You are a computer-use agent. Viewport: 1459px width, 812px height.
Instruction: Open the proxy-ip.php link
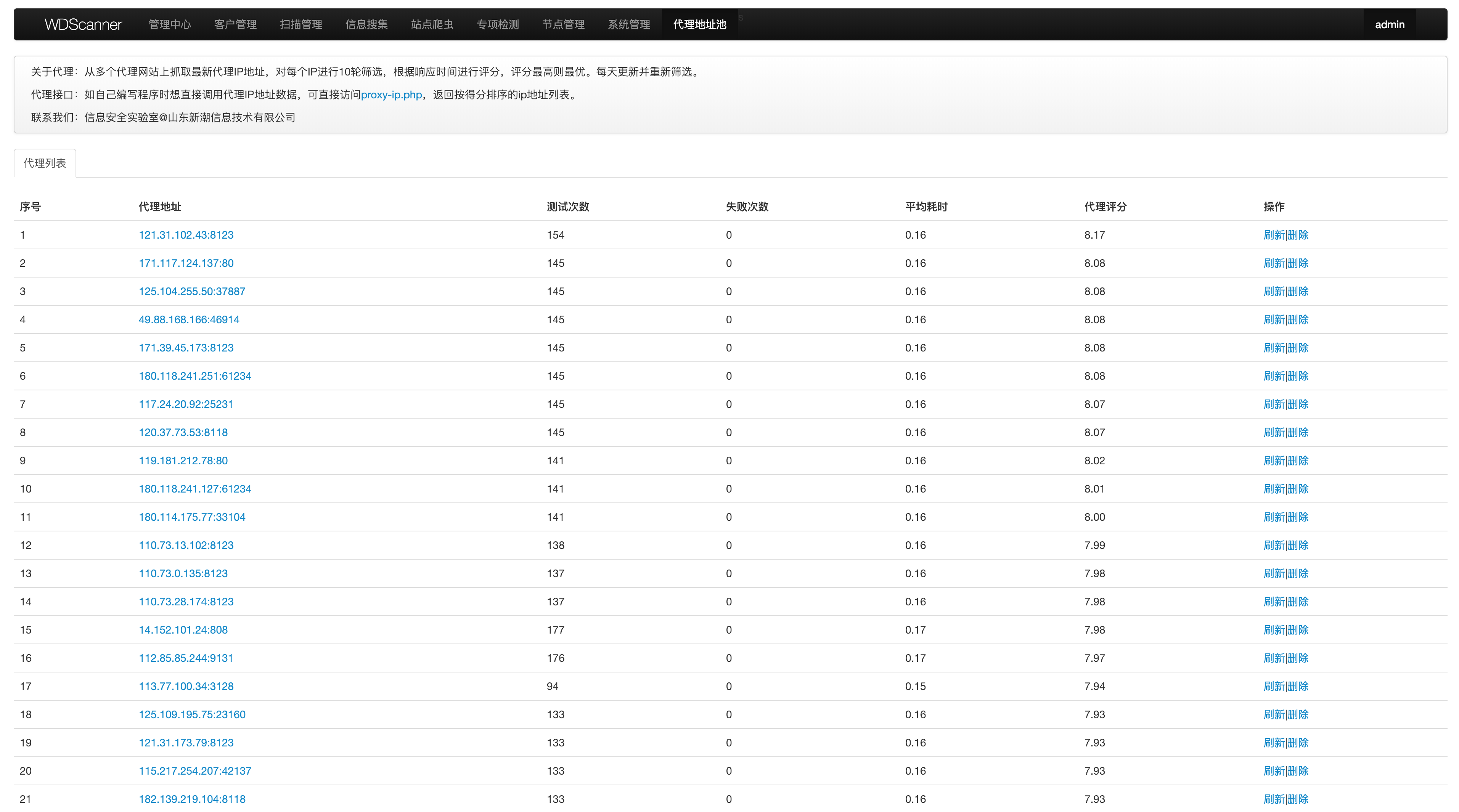(391, 95)
